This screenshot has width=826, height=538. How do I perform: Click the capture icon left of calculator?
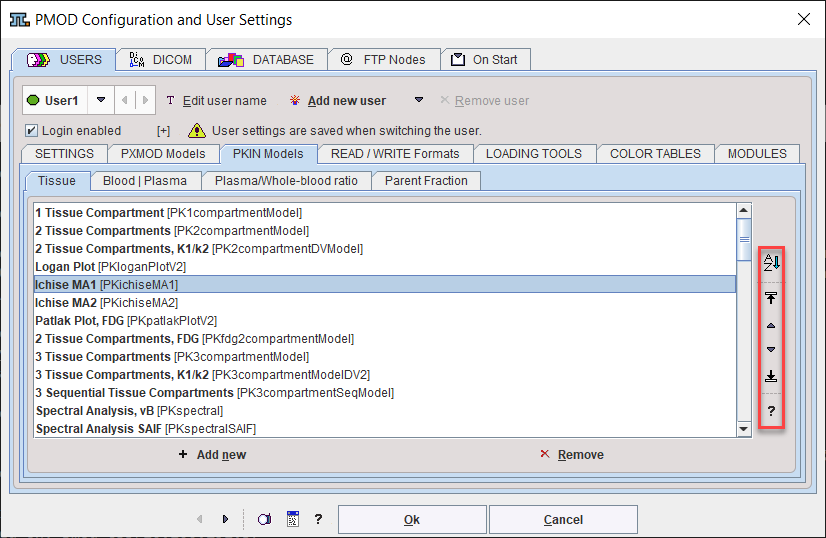(x=264, y=519)
